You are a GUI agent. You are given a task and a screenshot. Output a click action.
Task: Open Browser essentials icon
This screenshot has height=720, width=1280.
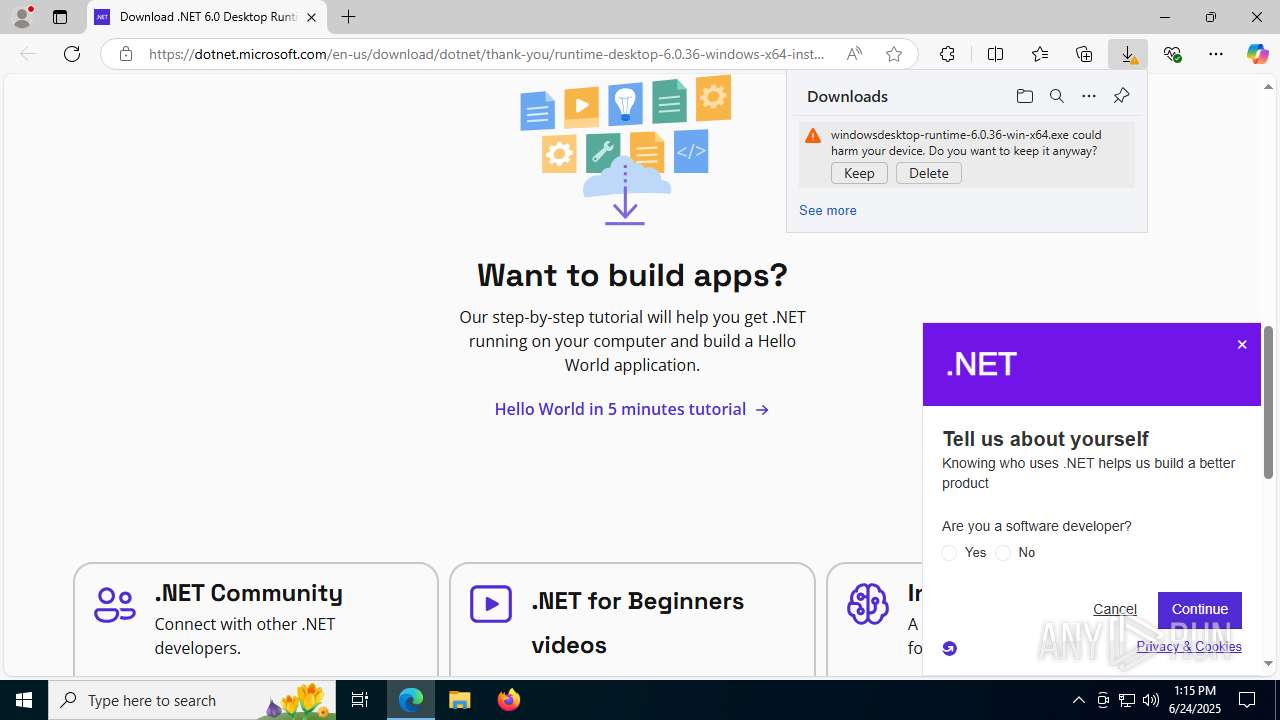pyautogui.click(x=1172, y=54)
